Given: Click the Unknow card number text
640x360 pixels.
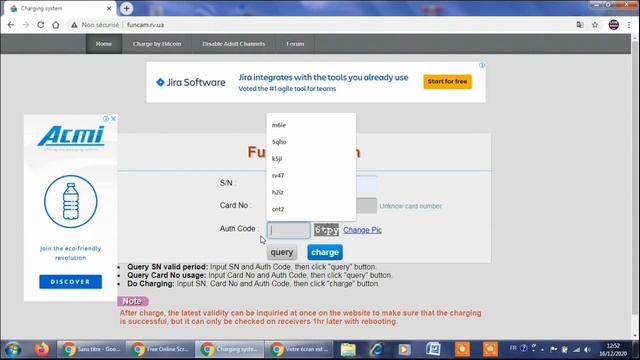Looking at the screenshot, I should [x=410, y=206].
